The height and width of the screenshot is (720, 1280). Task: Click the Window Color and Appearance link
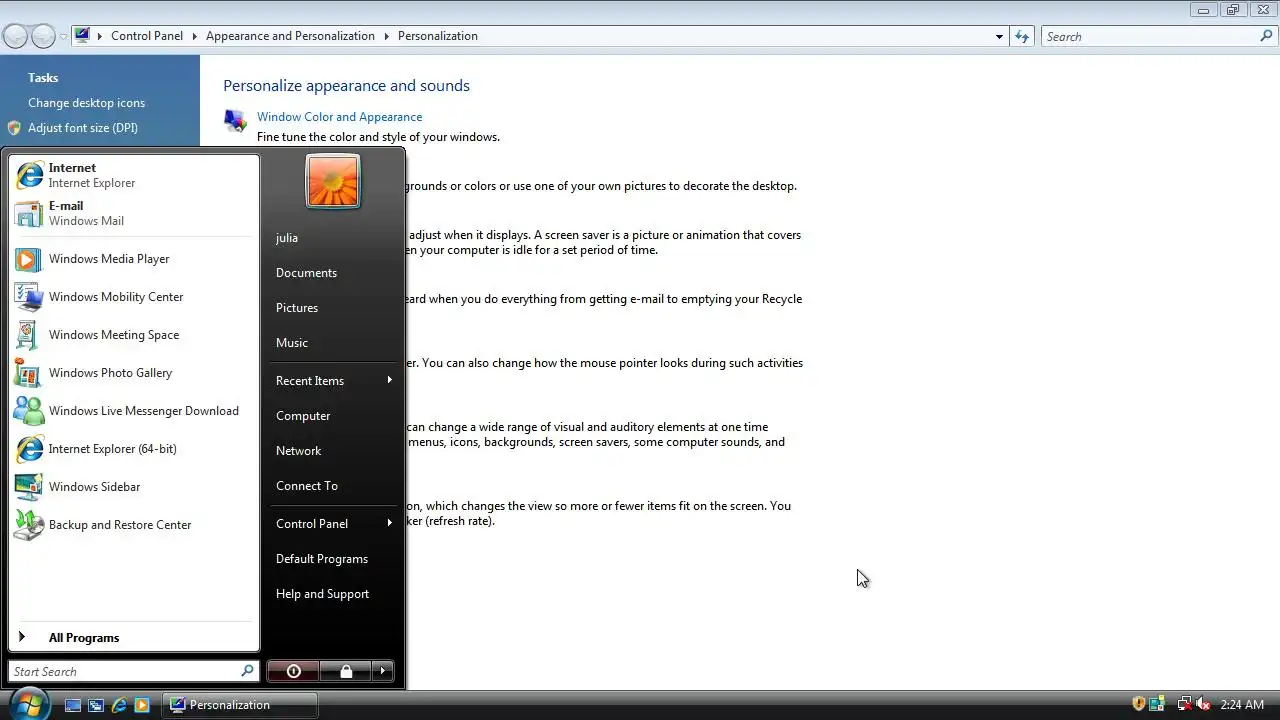pos(339,117)
